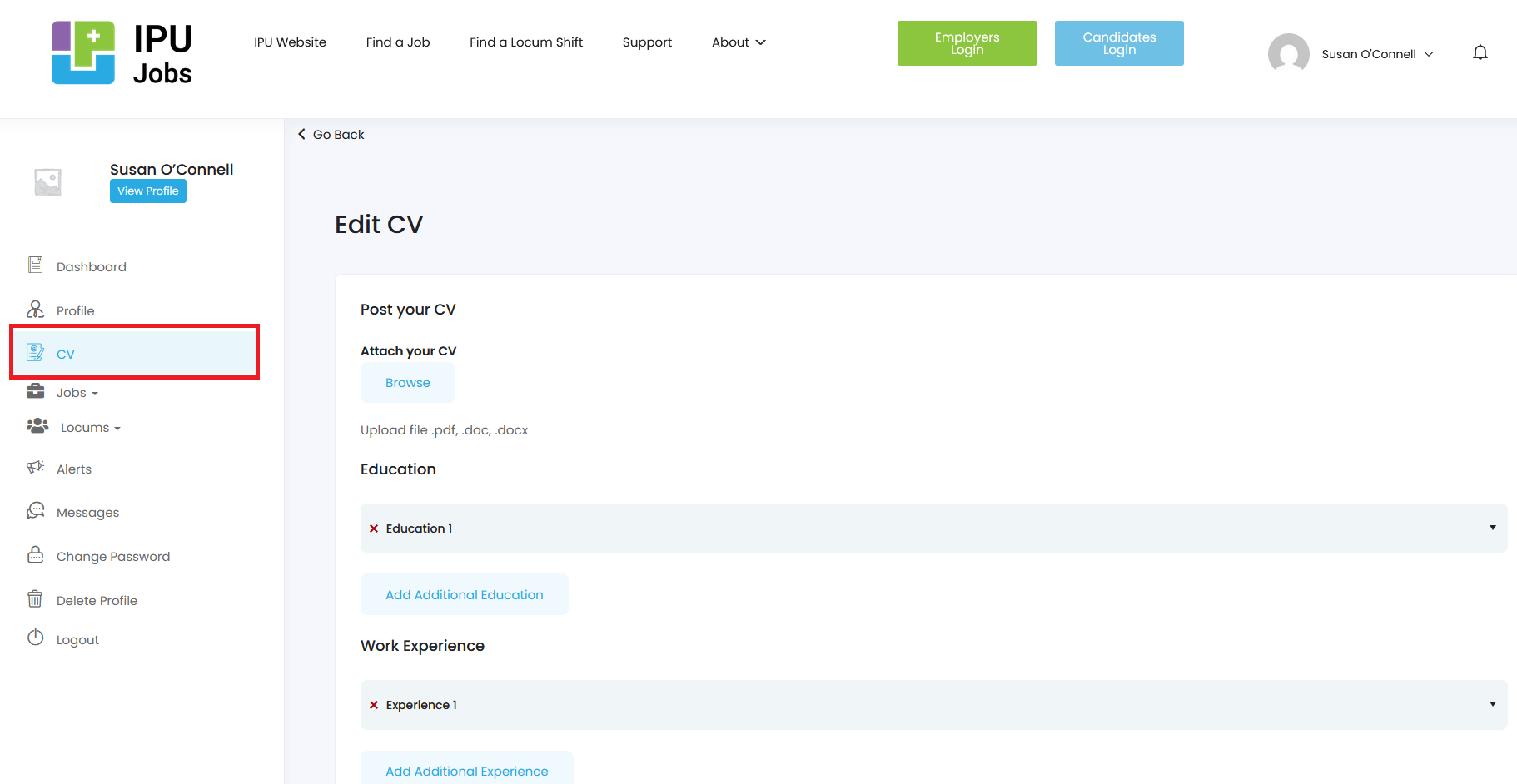Screen dimensions: 1517x784
Task: Open Alerts via megaphone icon
Action: coord(35,468)
